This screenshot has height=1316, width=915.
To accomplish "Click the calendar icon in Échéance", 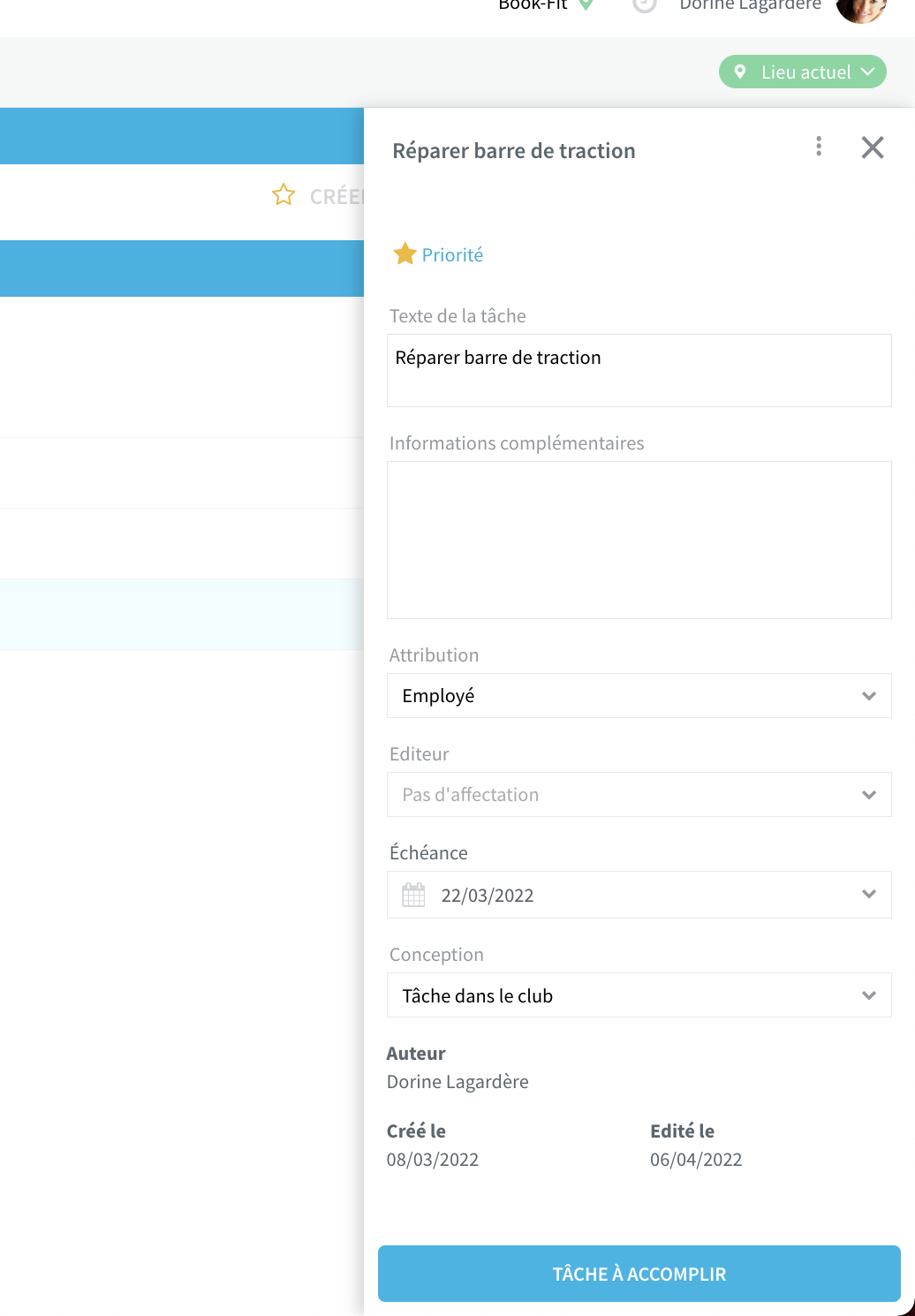I will (413, 895).
